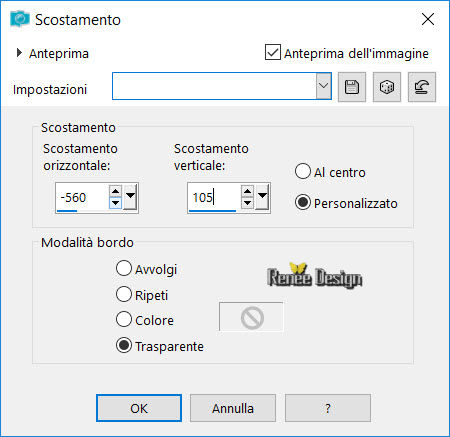Click the save preset floppy disk icon

click(352, 87)
